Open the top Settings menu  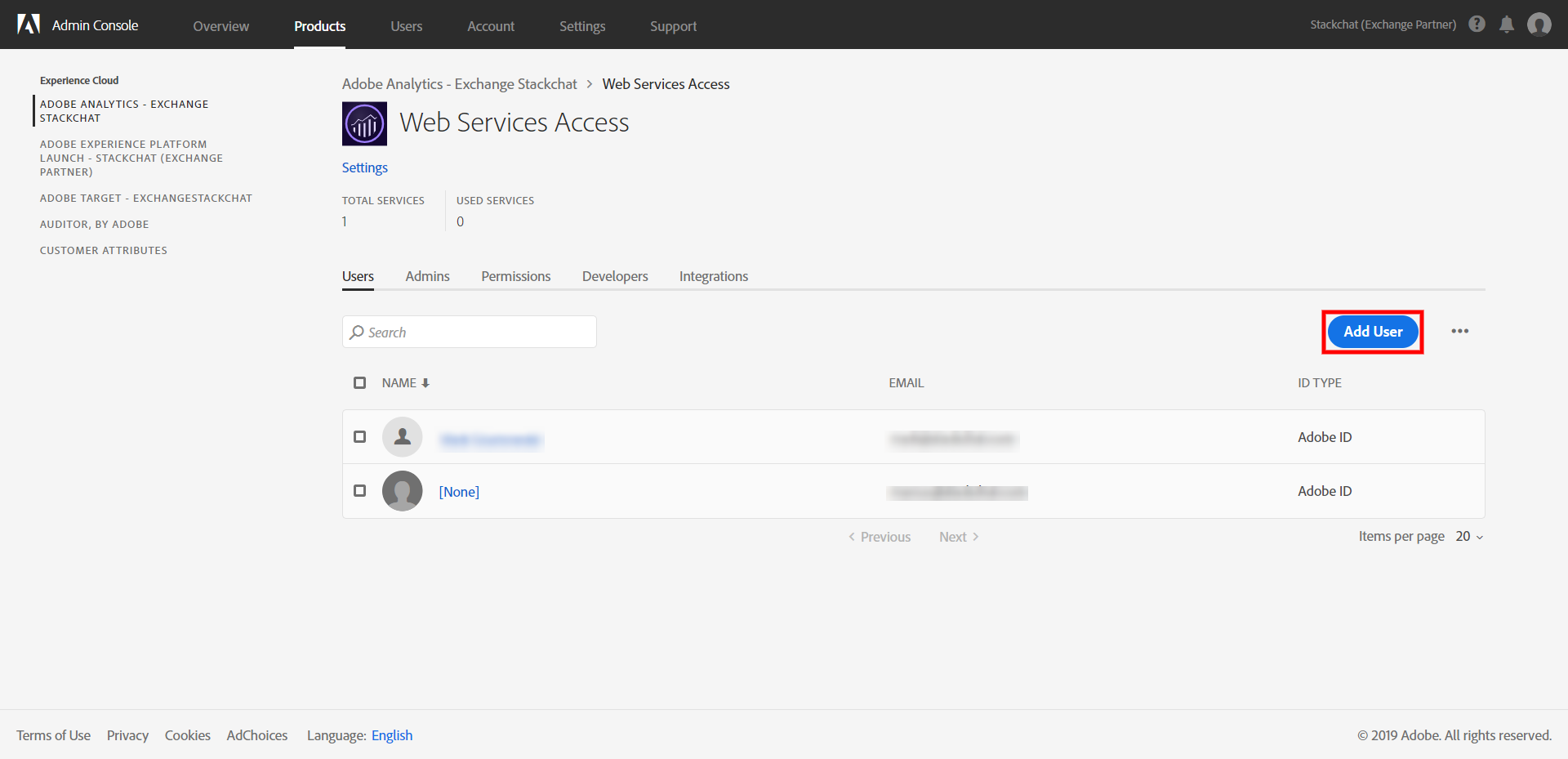coord(582,26)
